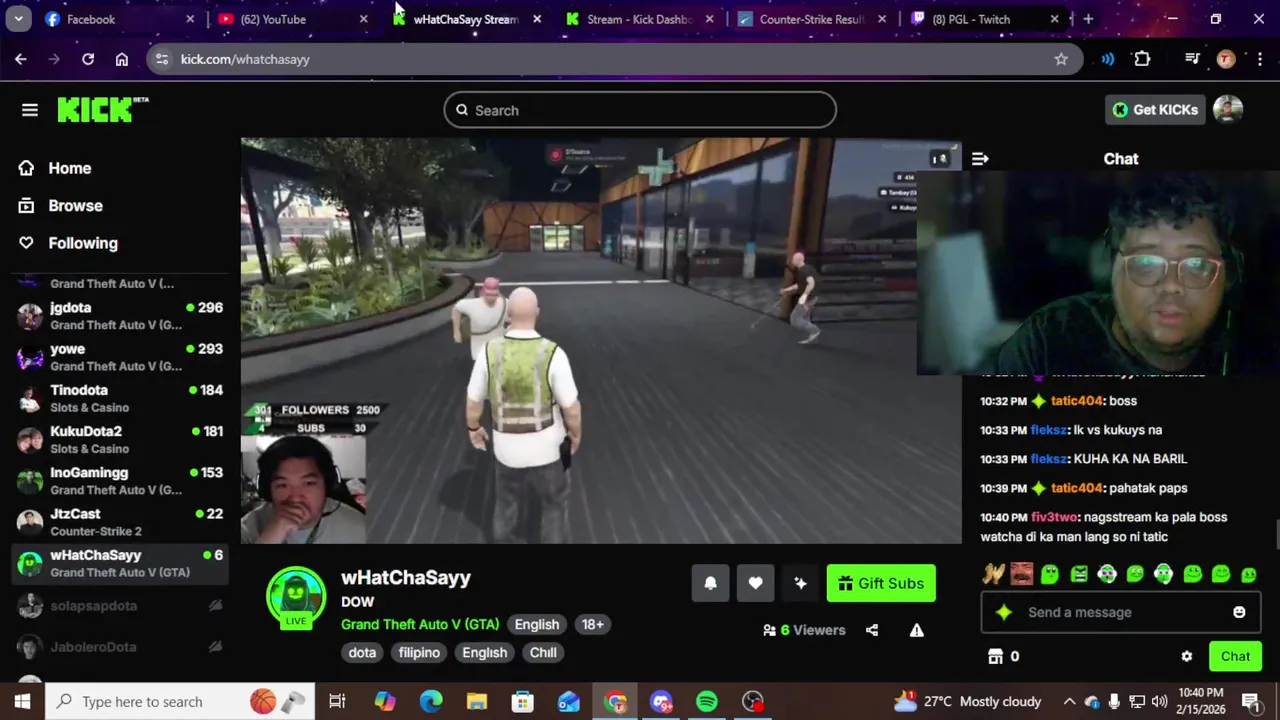
Task: Open Windows Start menu
Action: (22, 702)
